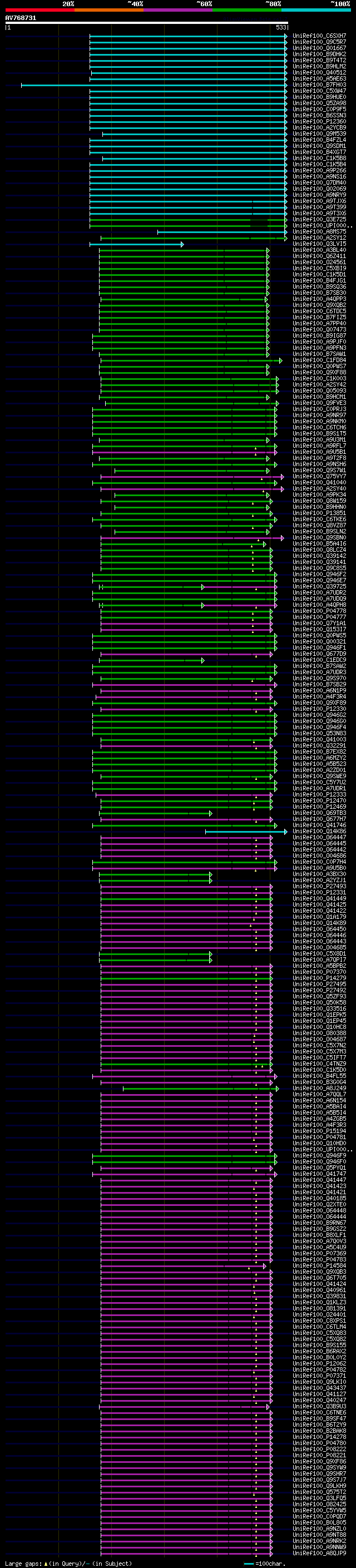This screenshot has height=1568, width=356.
Task: Select the UniRef100_A8MS75 label
Action: pos(319,232)
